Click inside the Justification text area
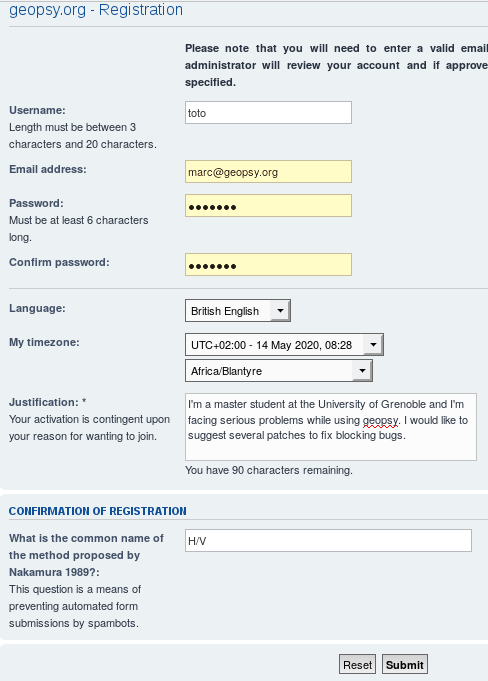The image size is (488, 681). pyautogui.click(x=331, y=427)
